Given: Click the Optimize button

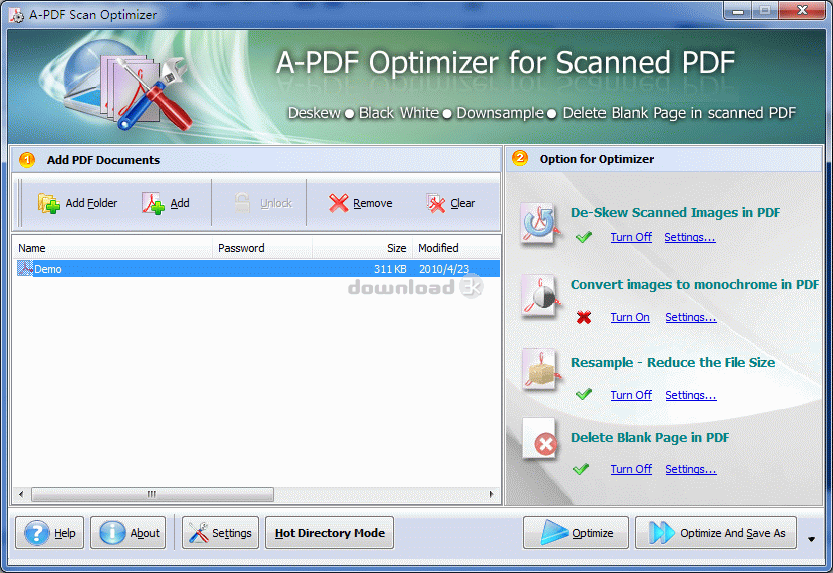Looking at the screenshot, I should click(x=576, y=533).
